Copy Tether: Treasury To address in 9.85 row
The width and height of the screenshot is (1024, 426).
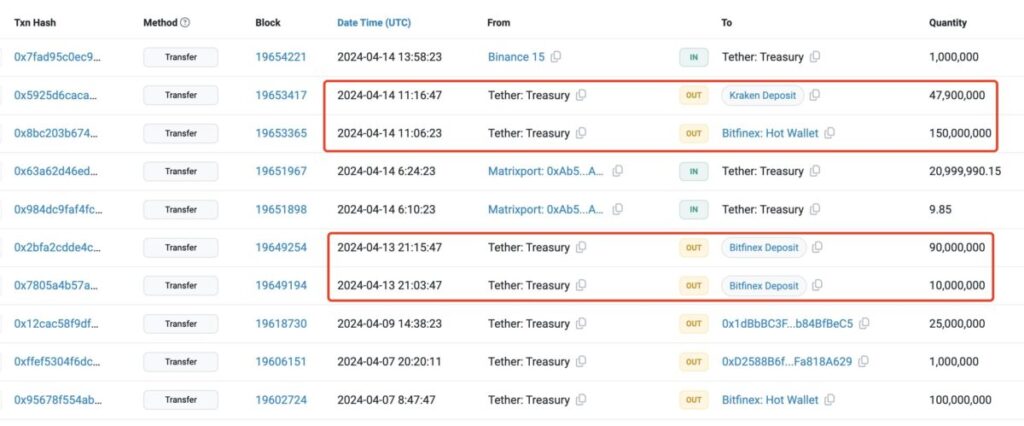pyautogui.click(x=815, y=209)
